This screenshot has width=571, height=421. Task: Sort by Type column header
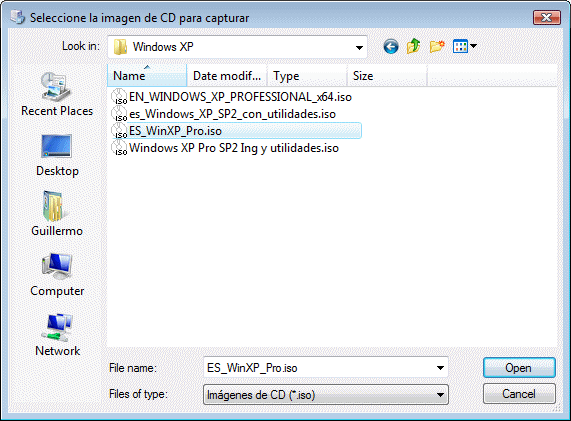tap(307, 76)
